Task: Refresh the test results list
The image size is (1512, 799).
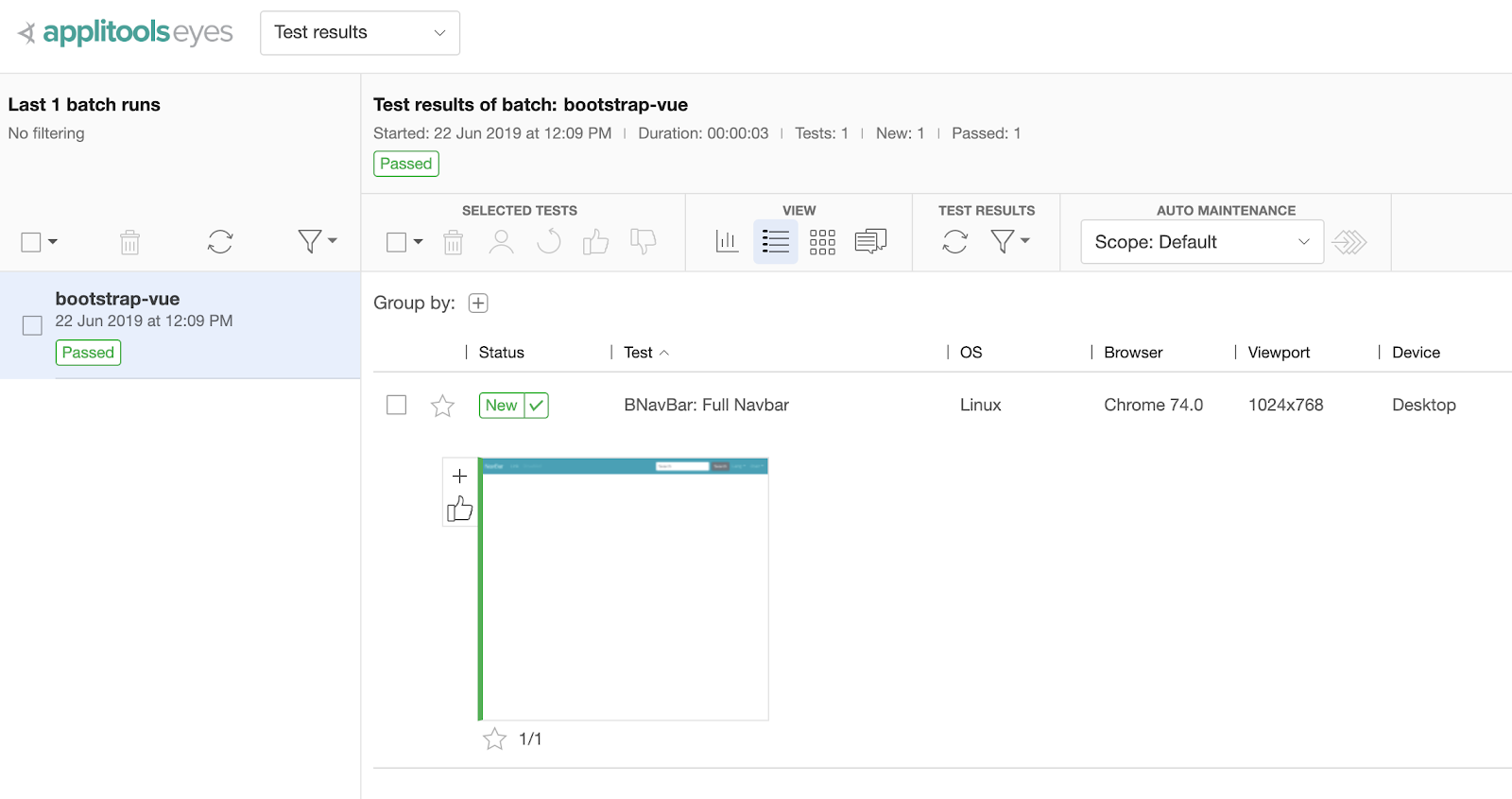Action: pos(955,242)
